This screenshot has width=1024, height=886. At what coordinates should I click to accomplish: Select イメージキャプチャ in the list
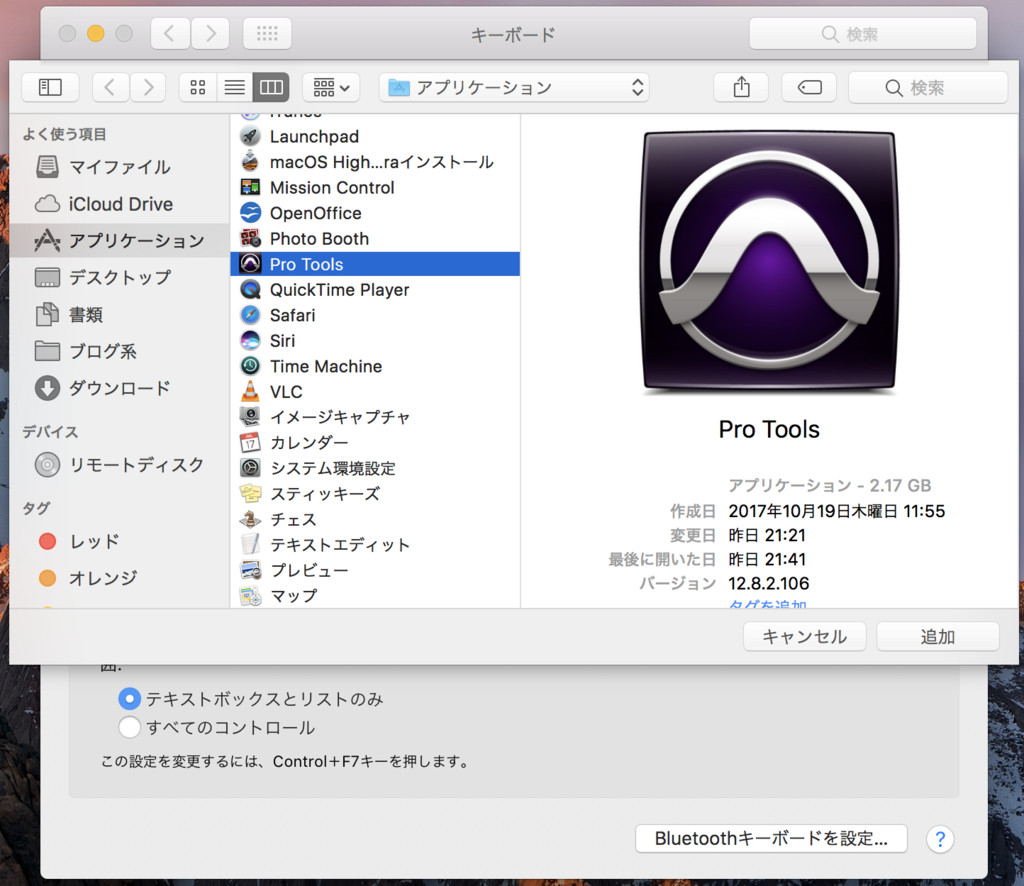click(375, 417)
